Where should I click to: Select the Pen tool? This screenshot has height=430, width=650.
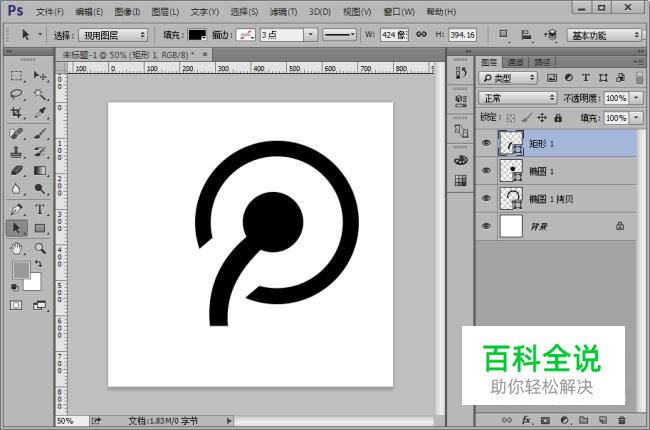tap(16, 209)
